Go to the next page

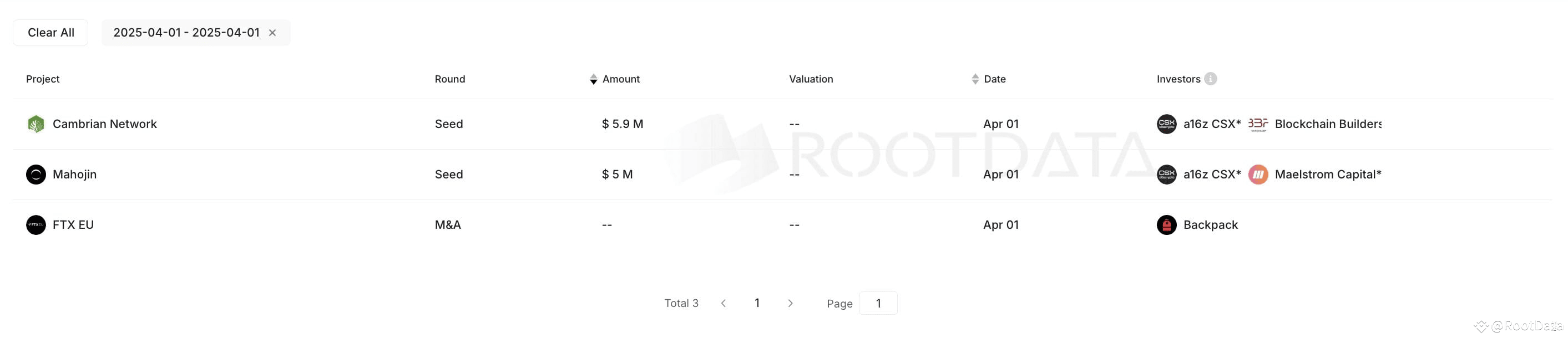click(791, 303)
